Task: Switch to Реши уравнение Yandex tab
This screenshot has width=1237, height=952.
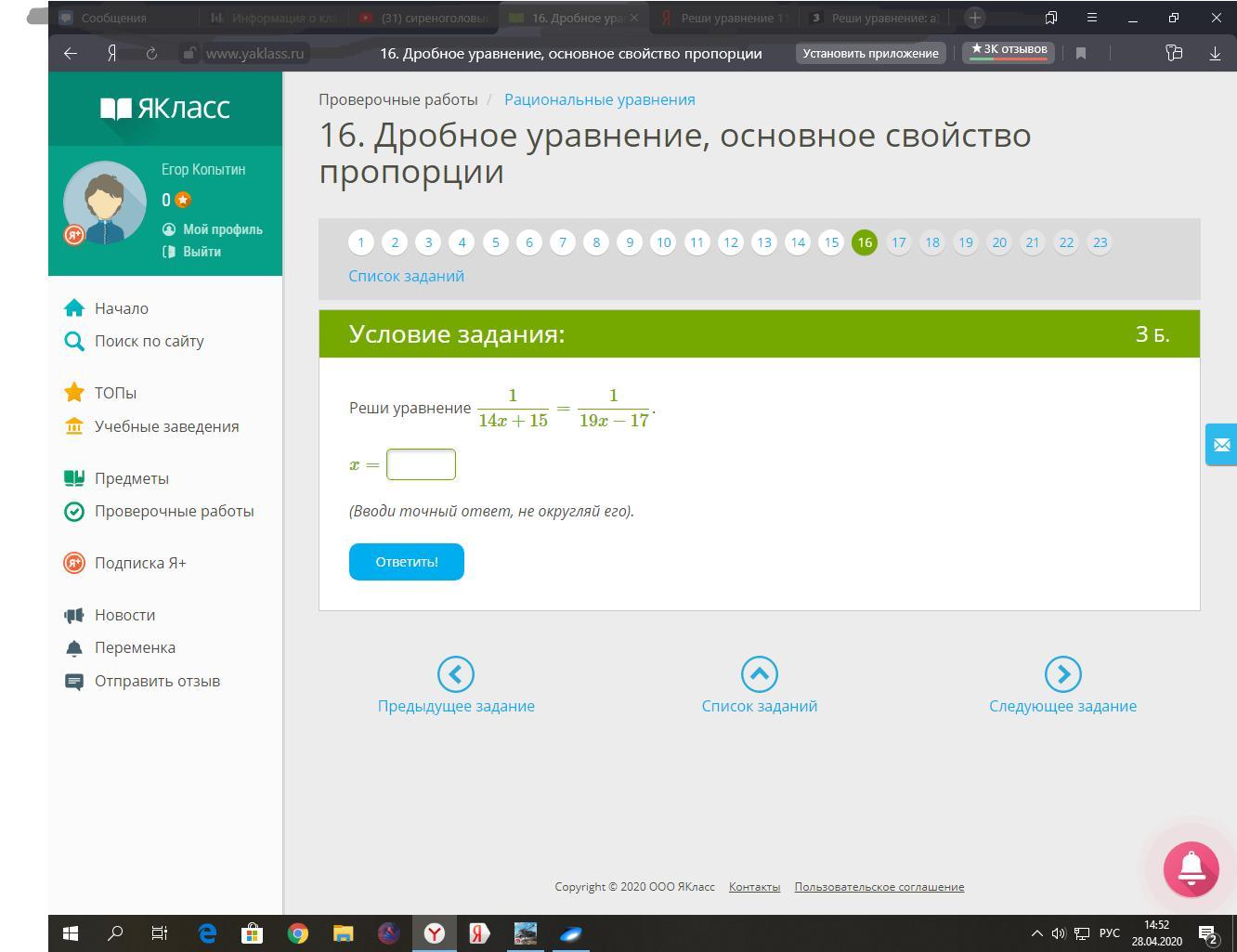Action: [724, 18]
